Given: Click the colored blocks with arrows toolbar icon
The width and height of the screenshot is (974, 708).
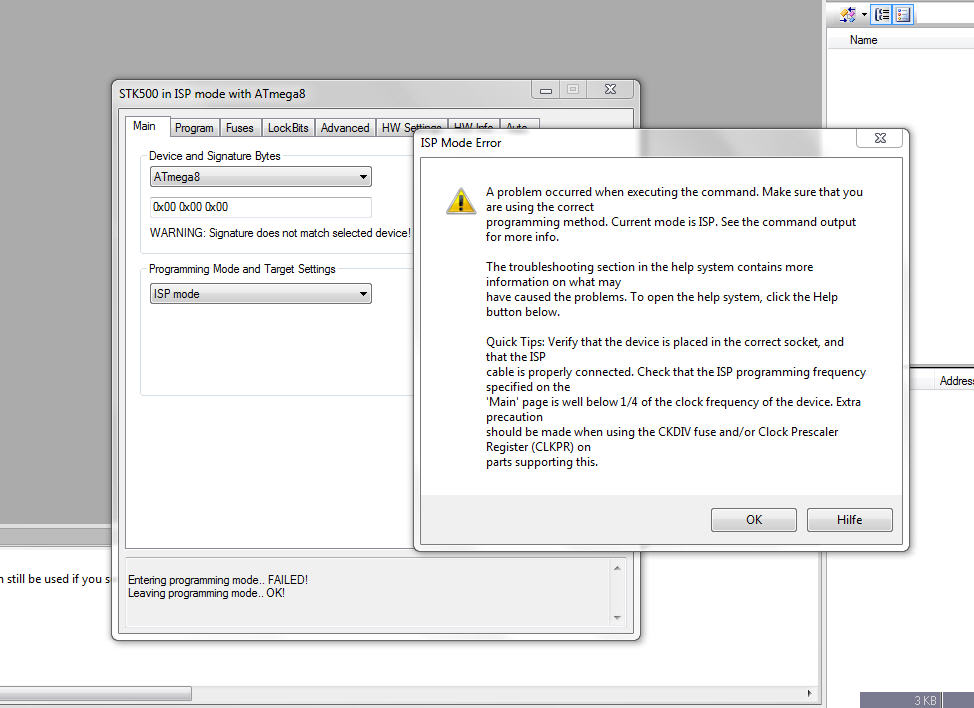Looking at the screenshot, I should 847,14.
